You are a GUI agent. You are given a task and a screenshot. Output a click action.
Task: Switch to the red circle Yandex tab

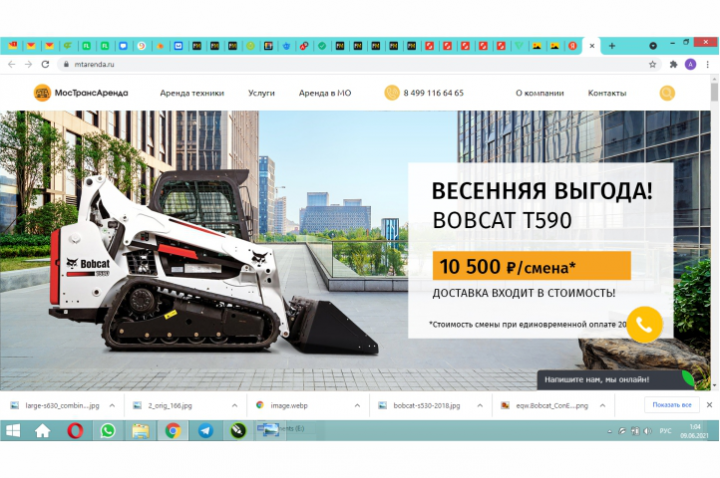[x=573, y=46]
